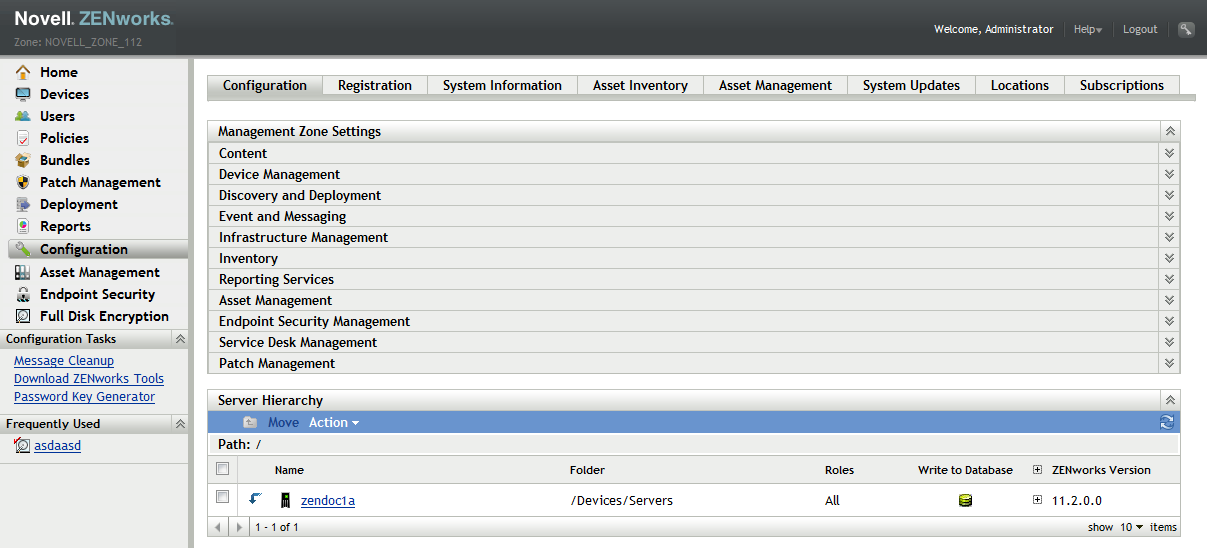
Task: Click the Reports icon in left navigation
Action: (22, 226)
